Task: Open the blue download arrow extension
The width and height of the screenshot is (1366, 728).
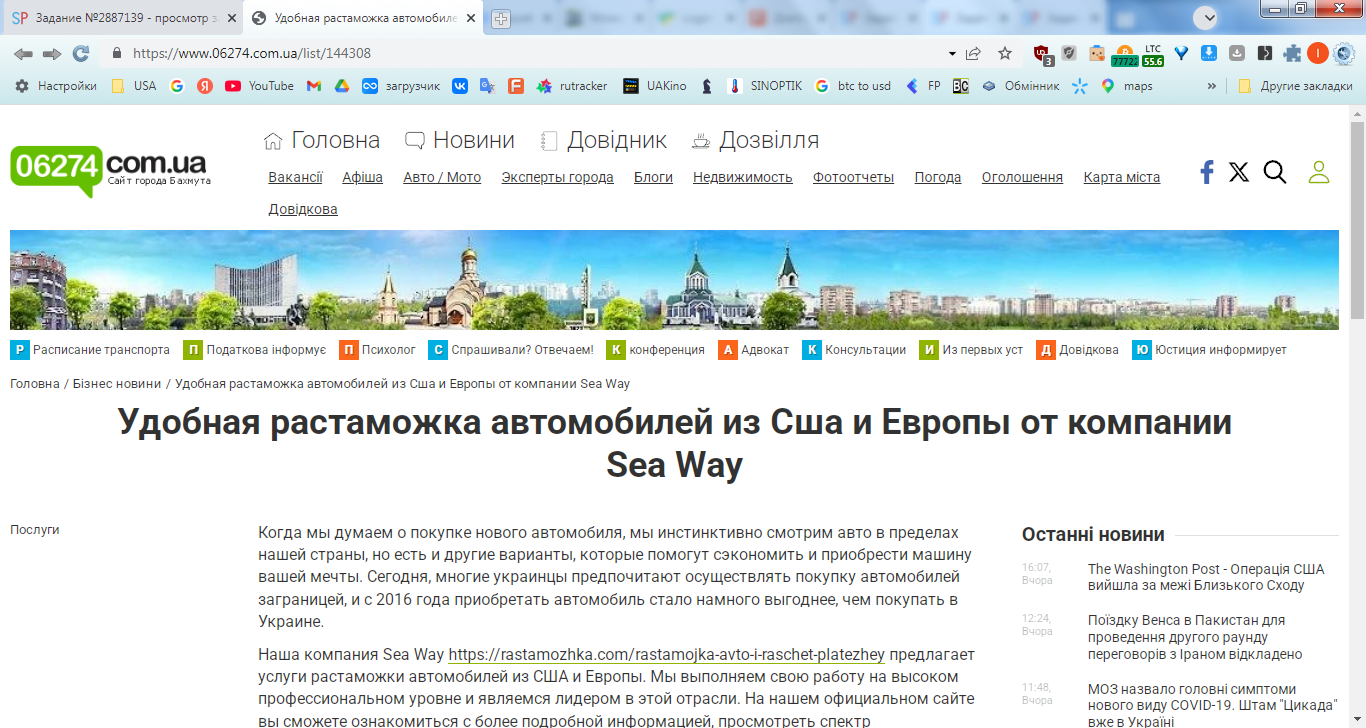Action: pos(1209,54)
